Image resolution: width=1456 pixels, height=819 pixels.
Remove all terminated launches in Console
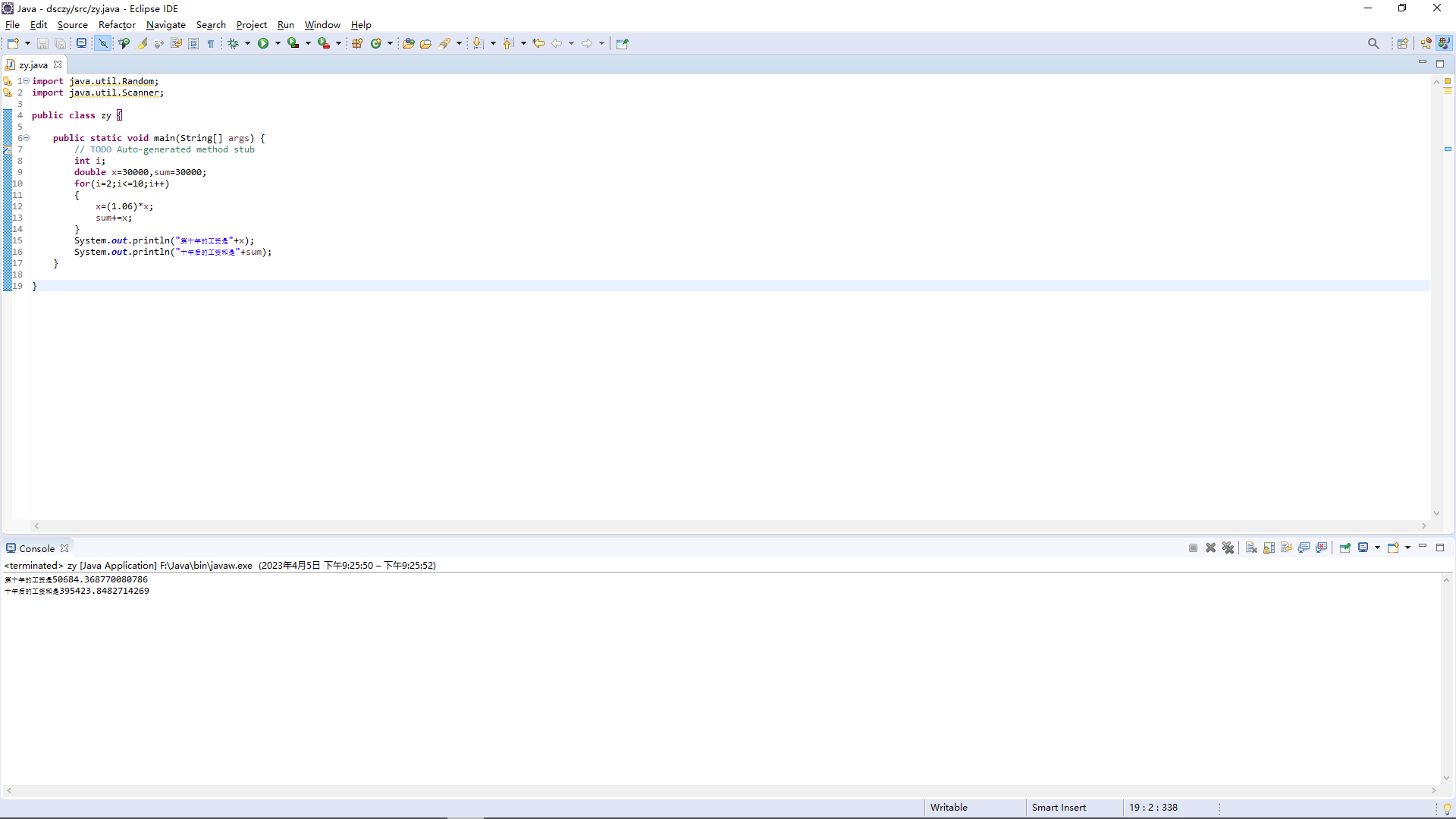1228,548
